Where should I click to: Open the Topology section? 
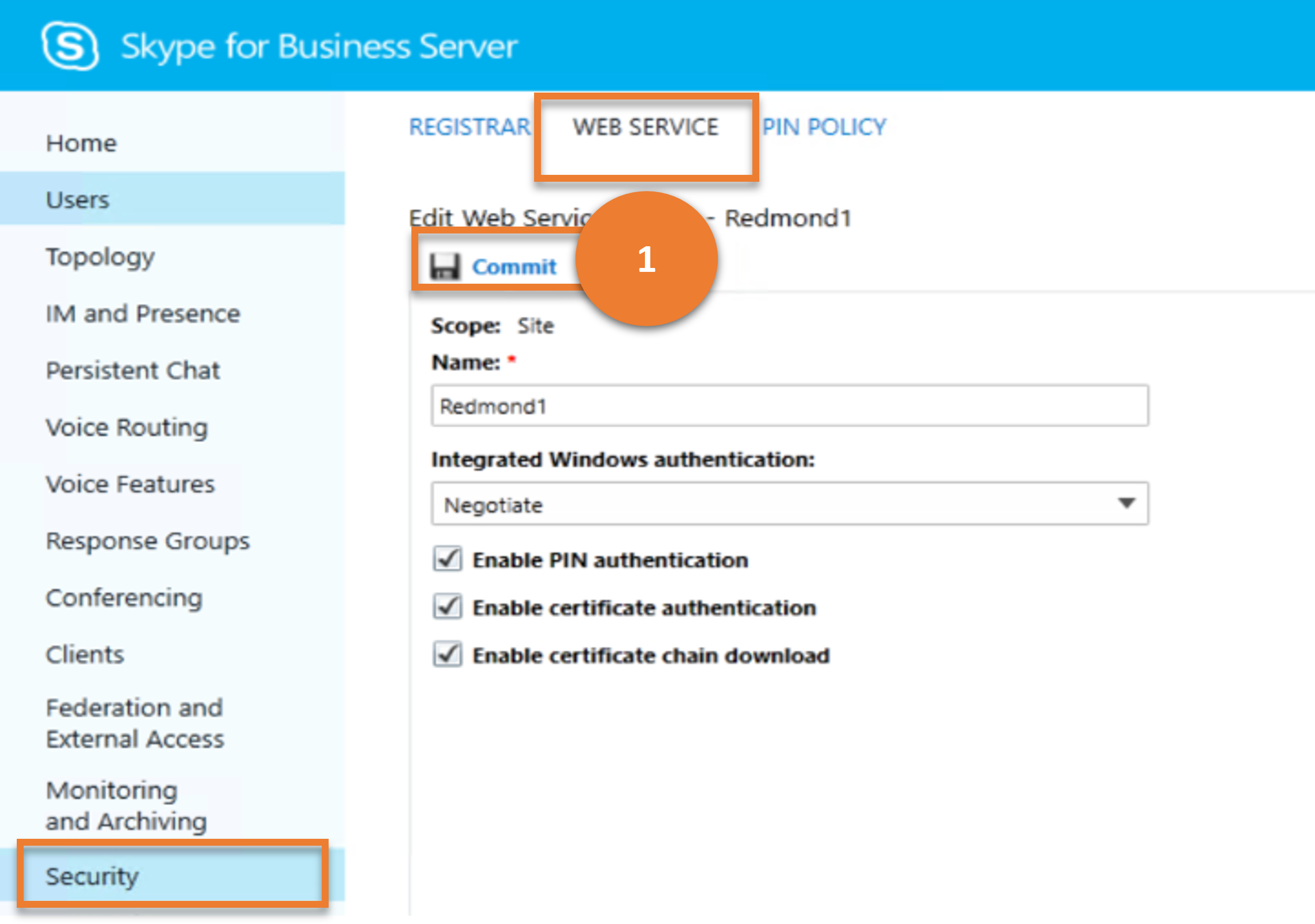pos(100,257)
